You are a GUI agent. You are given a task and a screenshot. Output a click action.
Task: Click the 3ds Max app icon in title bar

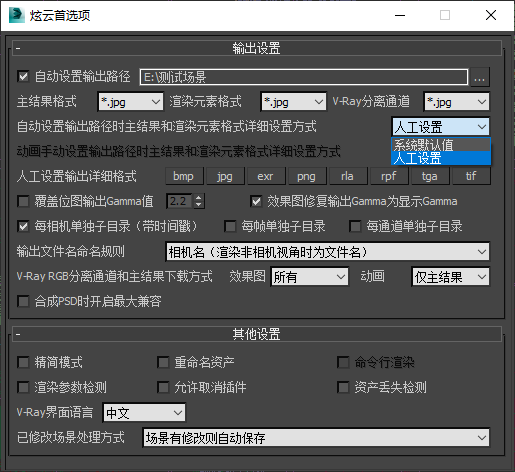point(16,15)
